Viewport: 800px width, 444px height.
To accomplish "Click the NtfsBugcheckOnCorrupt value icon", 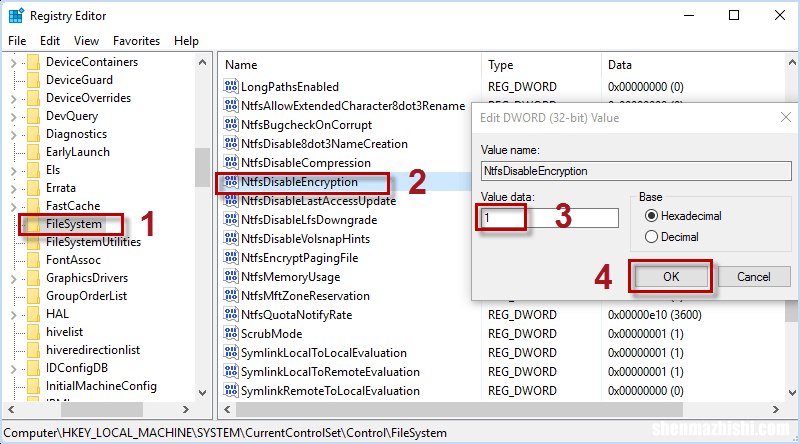I will 231,124.
